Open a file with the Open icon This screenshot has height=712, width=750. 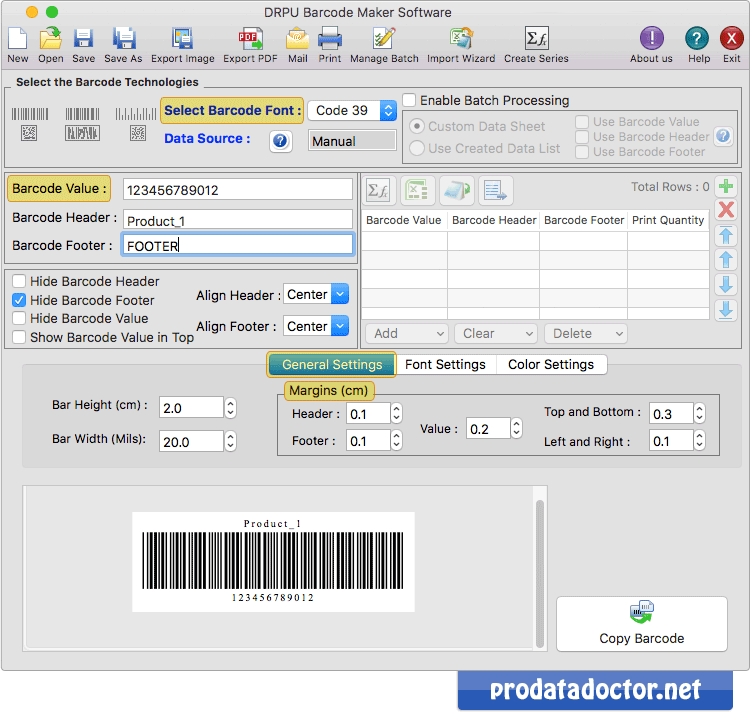[51, 38]
